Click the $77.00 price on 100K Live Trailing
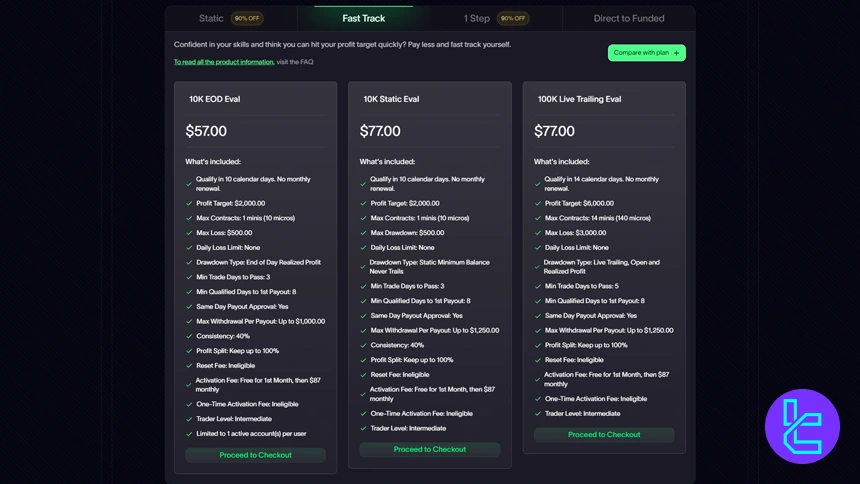 (555, 131)
